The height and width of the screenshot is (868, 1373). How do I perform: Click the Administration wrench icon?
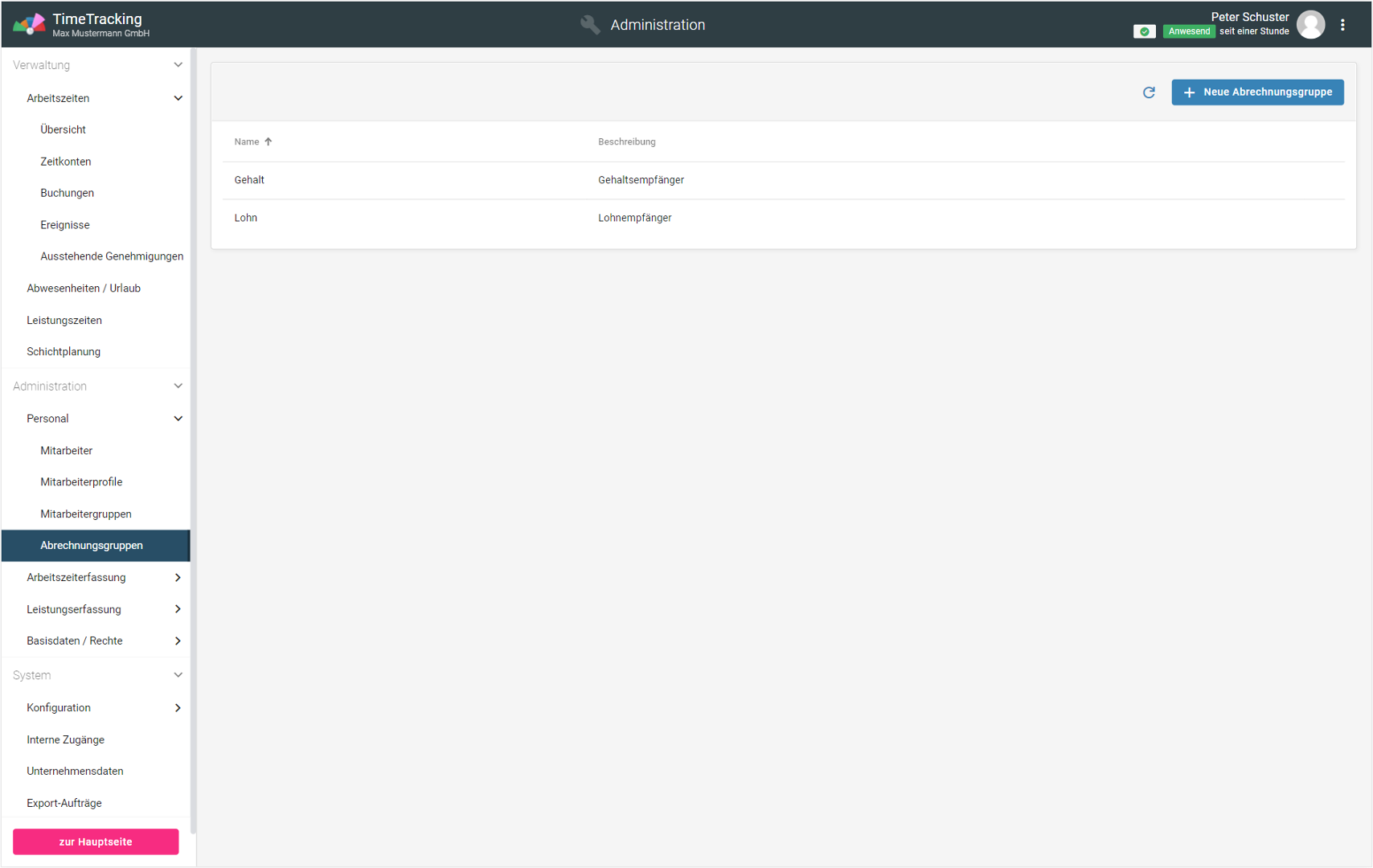(x=590, y=25)
